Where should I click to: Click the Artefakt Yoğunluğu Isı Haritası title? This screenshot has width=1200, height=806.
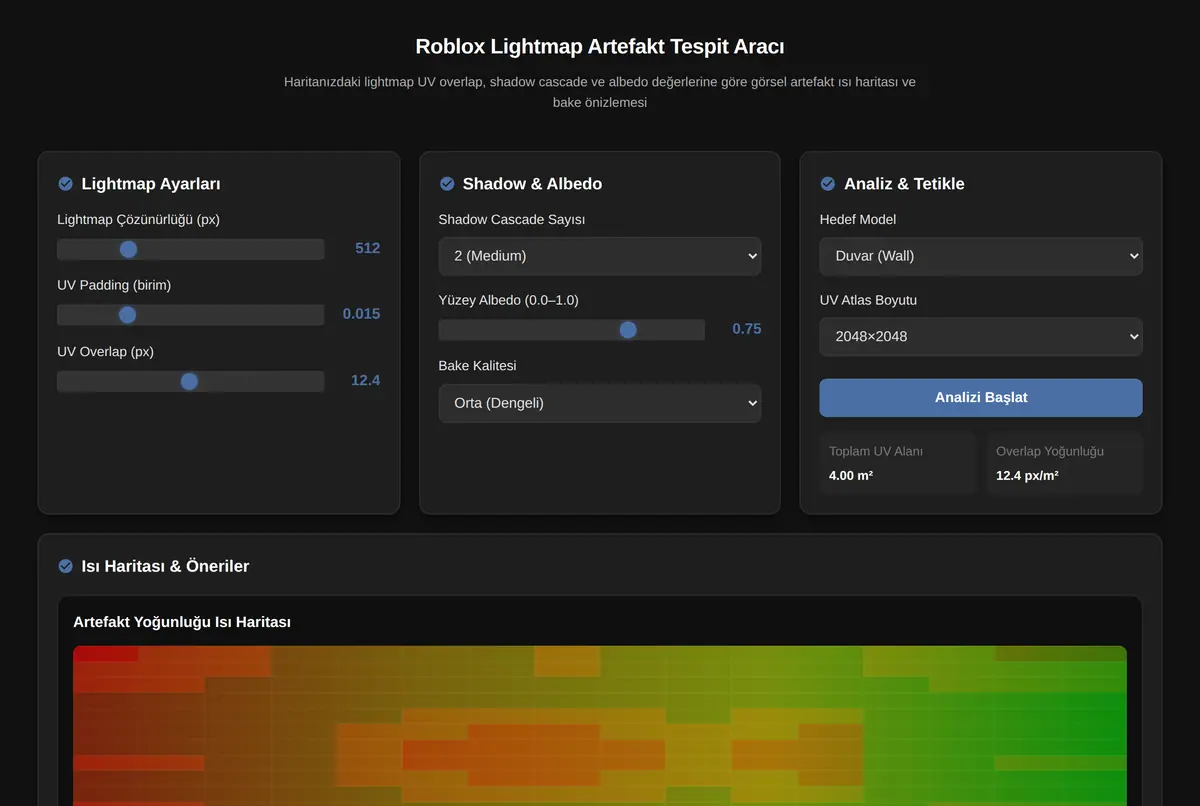click(x=182, y=622)
